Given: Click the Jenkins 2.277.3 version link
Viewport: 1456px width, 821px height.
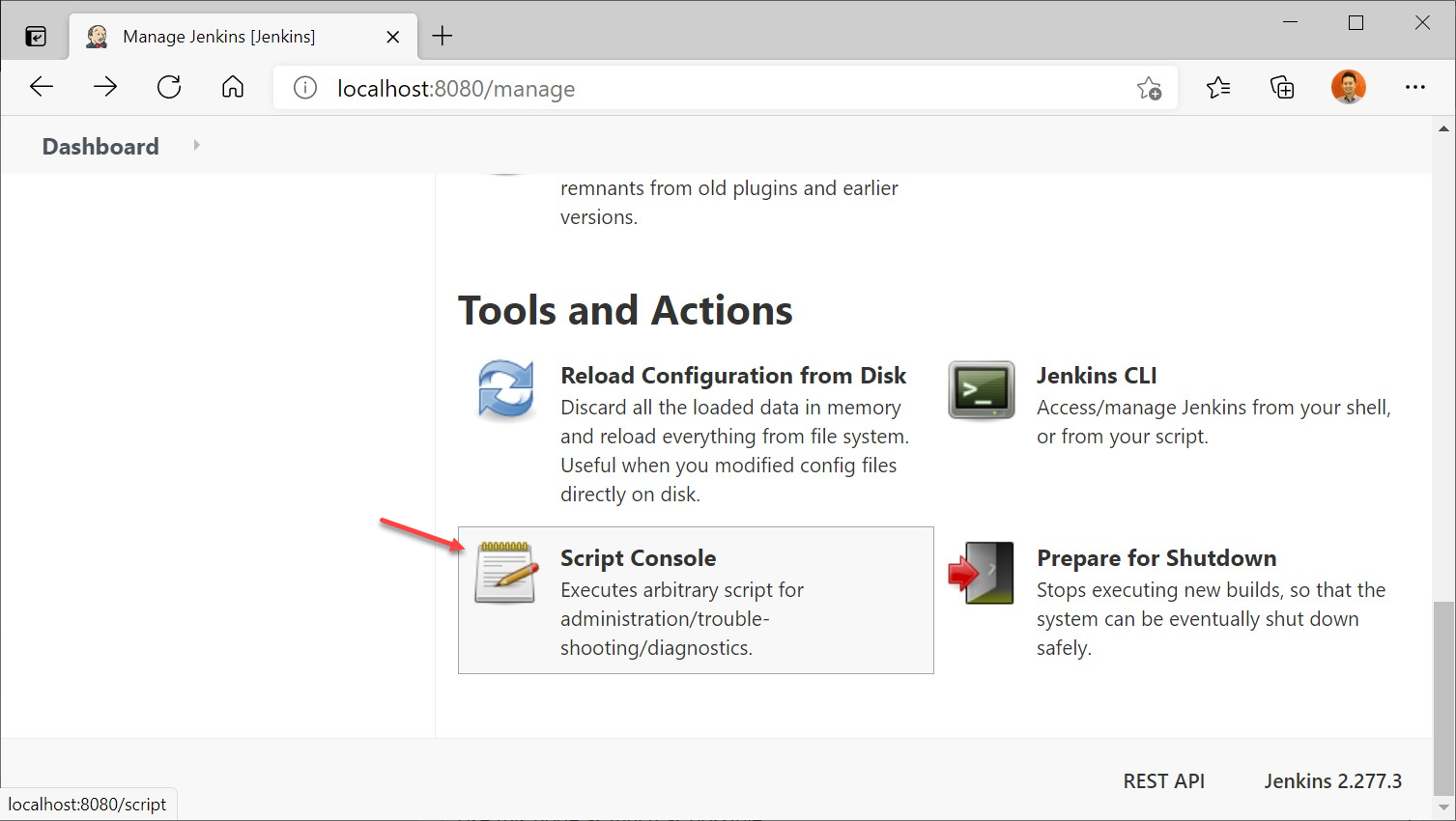Looking at the screenshot, I should click(x=1332, y=781).
